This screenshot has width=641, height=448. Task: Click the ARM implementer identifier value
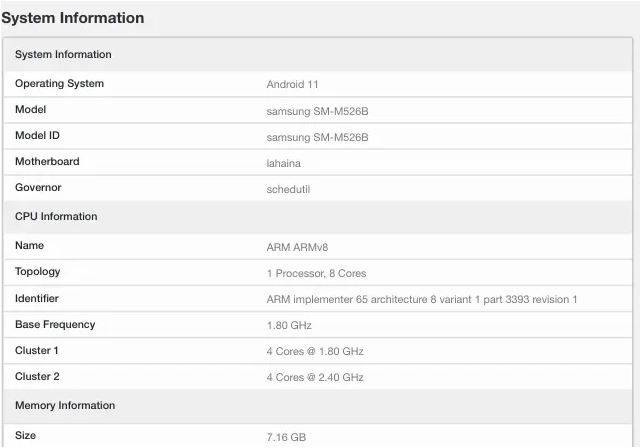pos(421,299)
